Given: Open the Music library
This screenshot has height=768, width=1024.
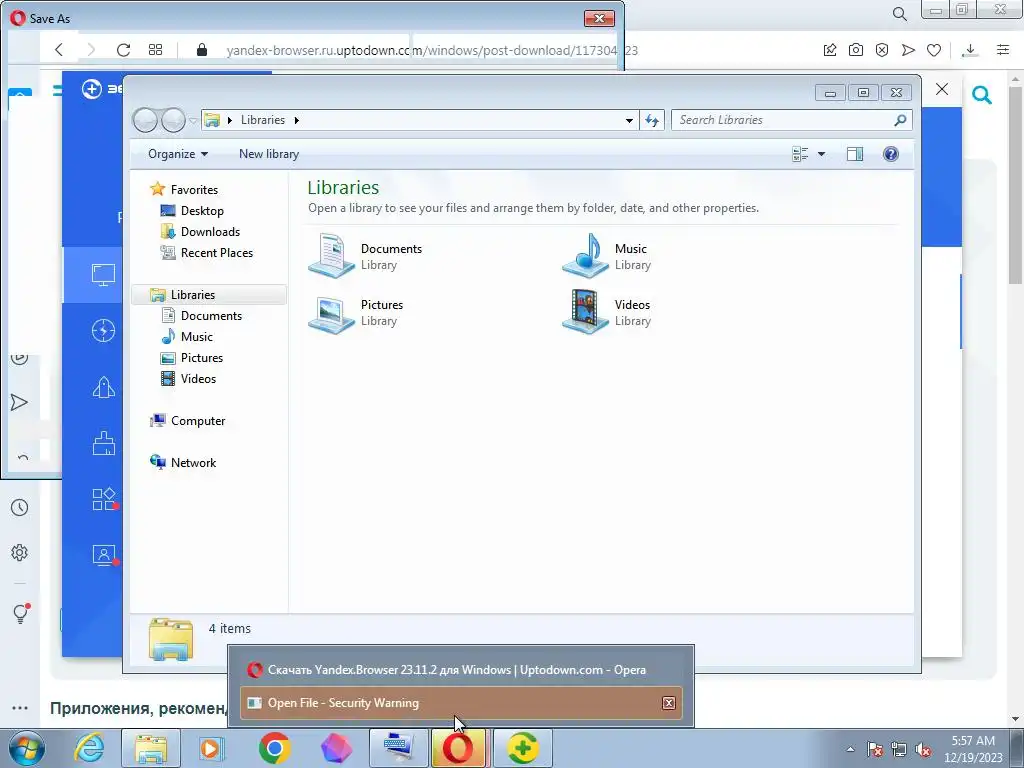Looking at the screenshot, I should 607,256.
